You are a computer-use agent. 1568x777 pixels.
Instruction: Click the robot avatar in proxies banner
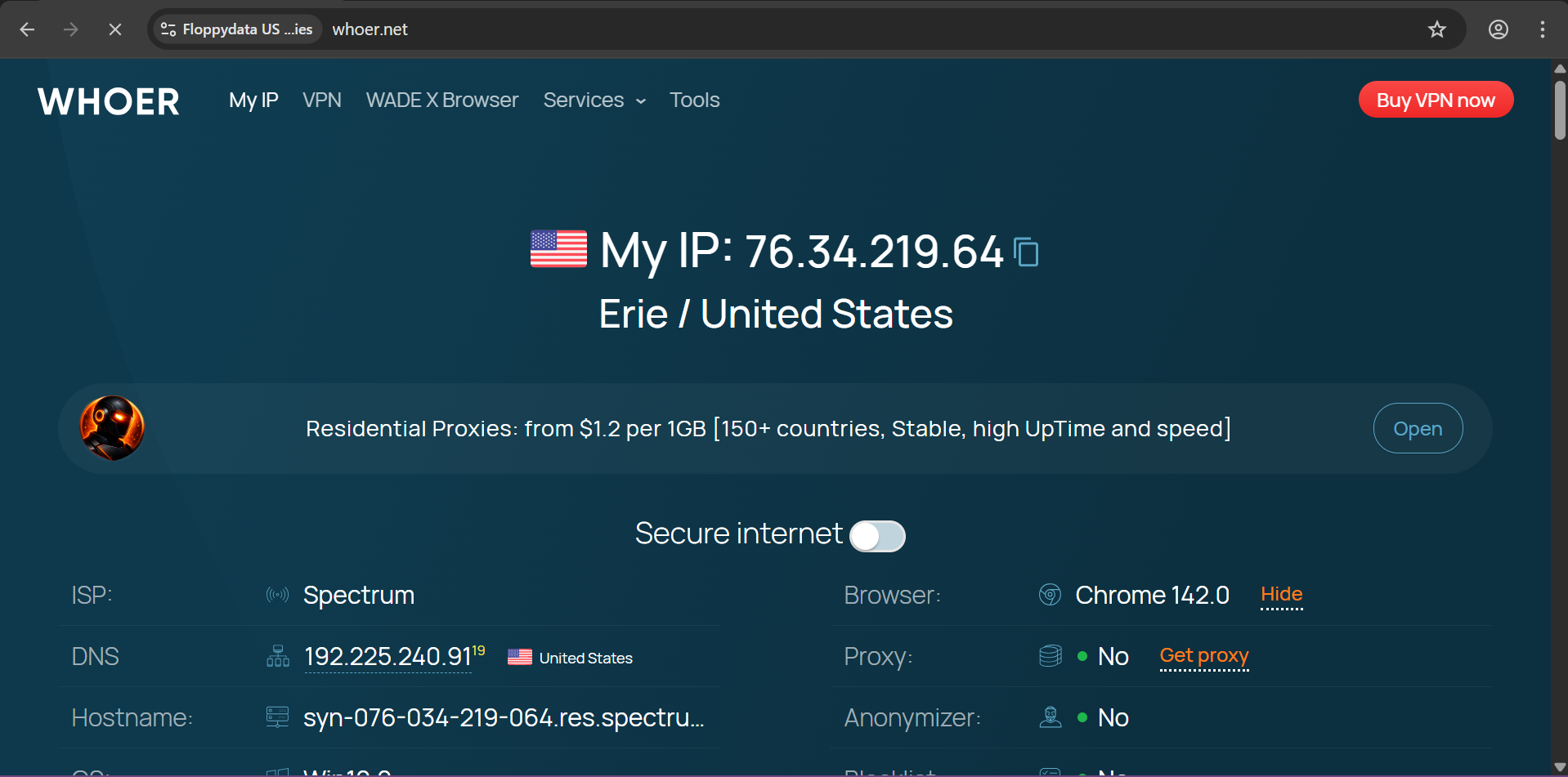pyautogui.click(x=112, y=428)
